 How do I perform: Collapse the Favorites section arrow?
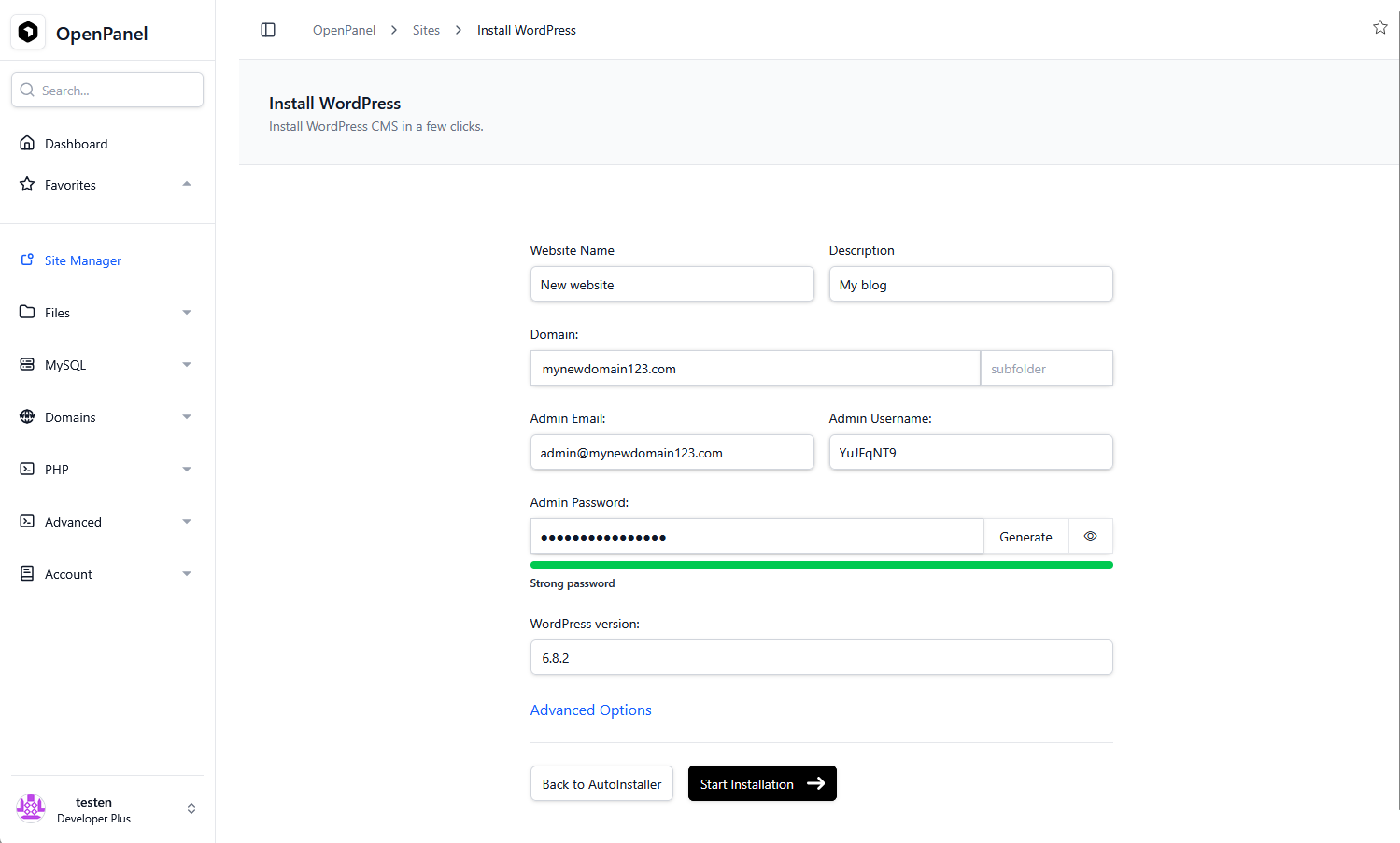pos(187,184)
